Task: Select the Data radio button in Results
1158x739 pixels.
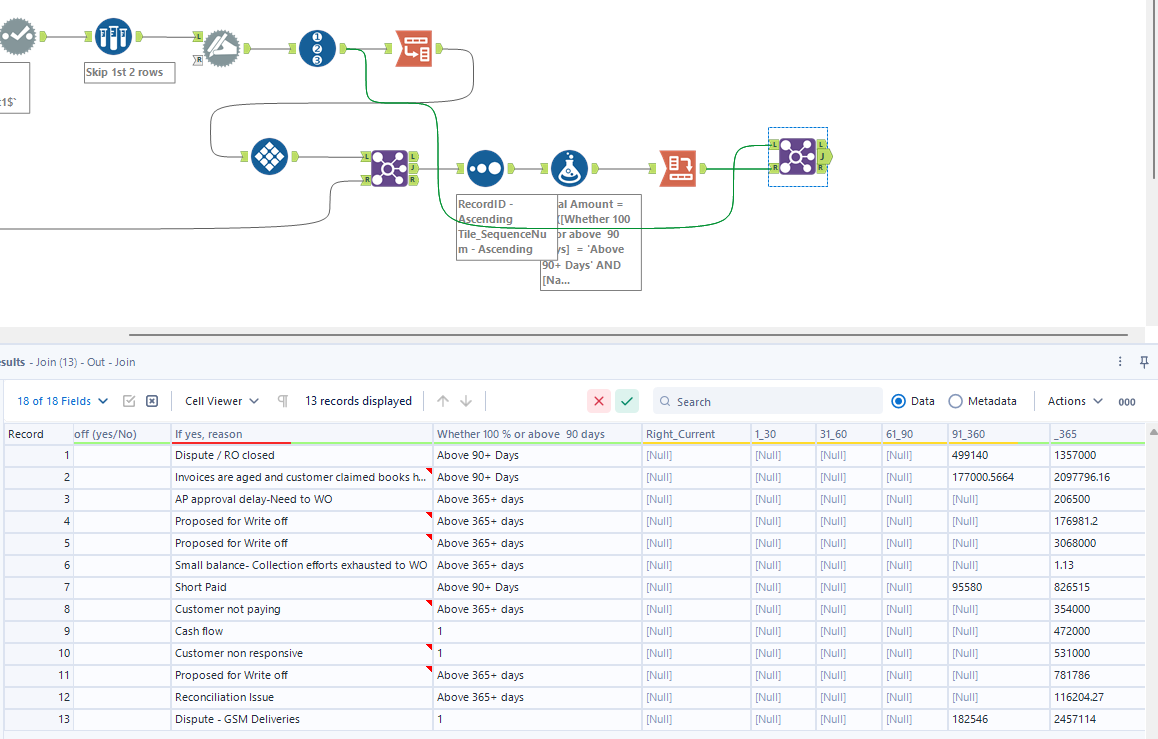Action: point(901,400)
